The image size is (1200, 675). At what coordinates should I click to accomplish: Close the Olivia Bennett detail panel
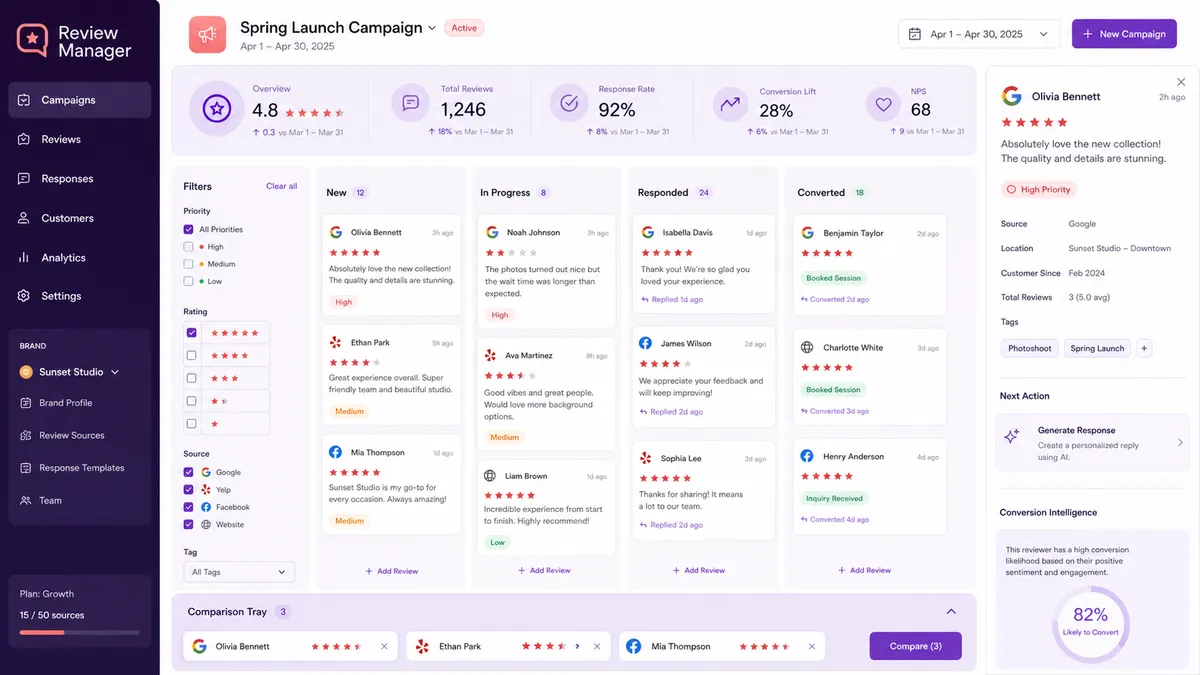tap(1181, 82)
